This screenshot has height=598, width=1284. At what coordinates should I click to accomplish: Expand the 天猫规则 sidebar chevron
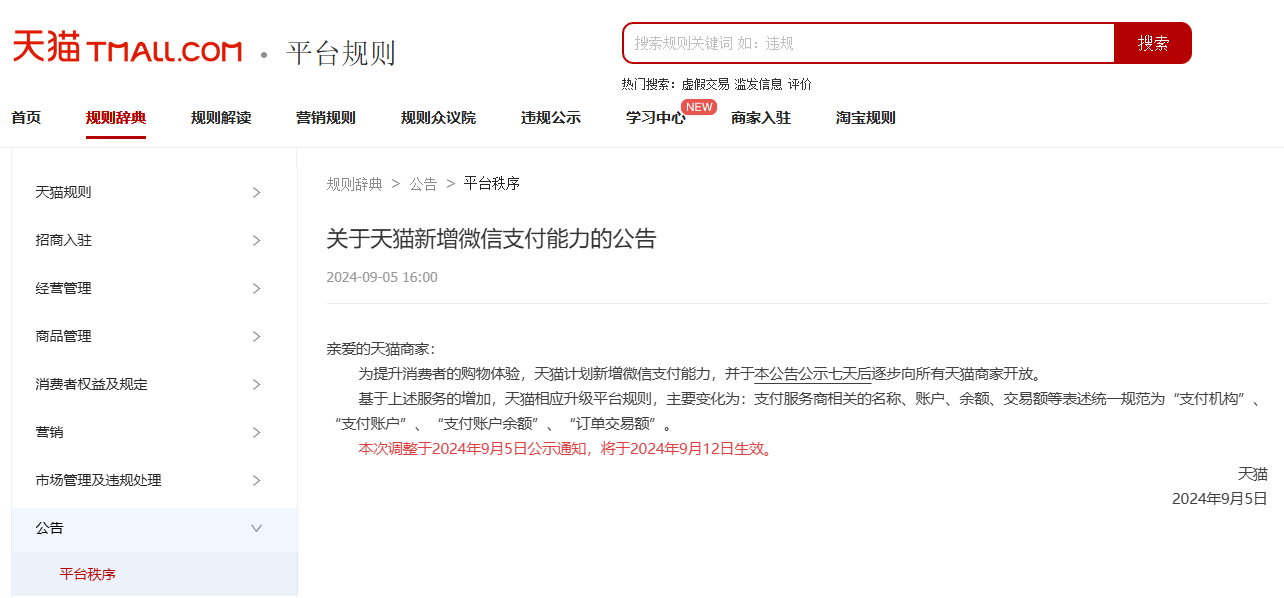tap(256, 192)
